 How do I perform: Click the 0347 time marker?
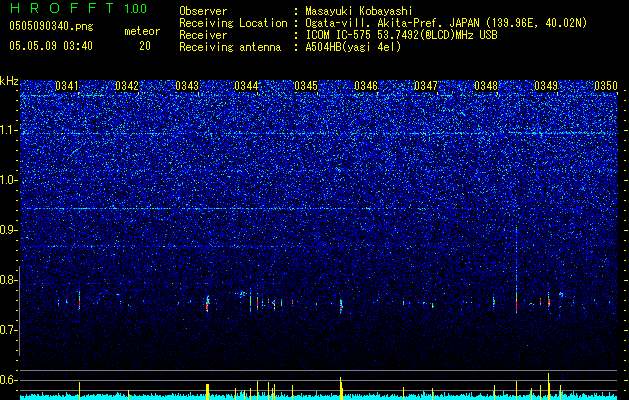click(x=426, y=86)
